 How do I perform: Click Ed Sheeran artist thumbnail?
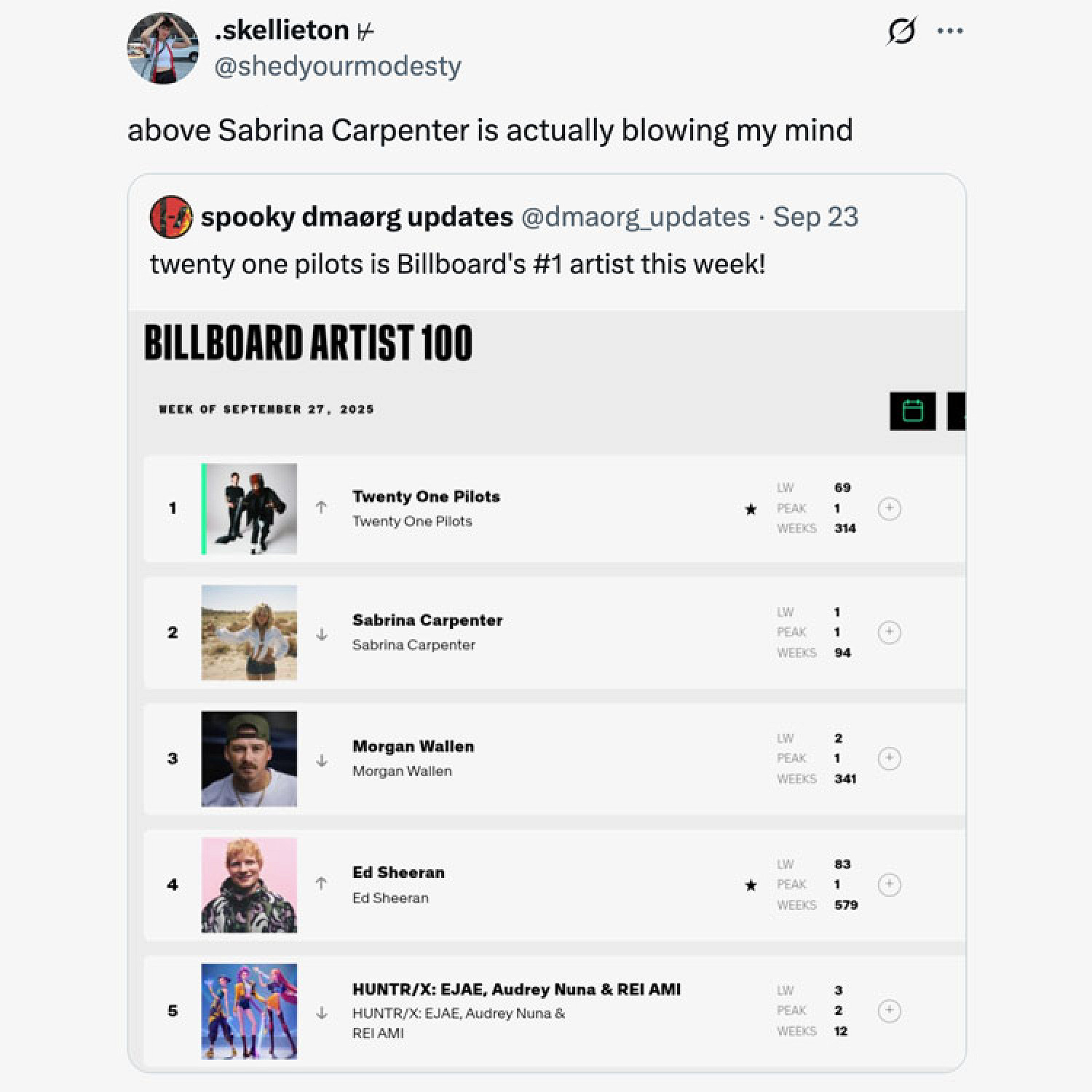tap(249, 885)
